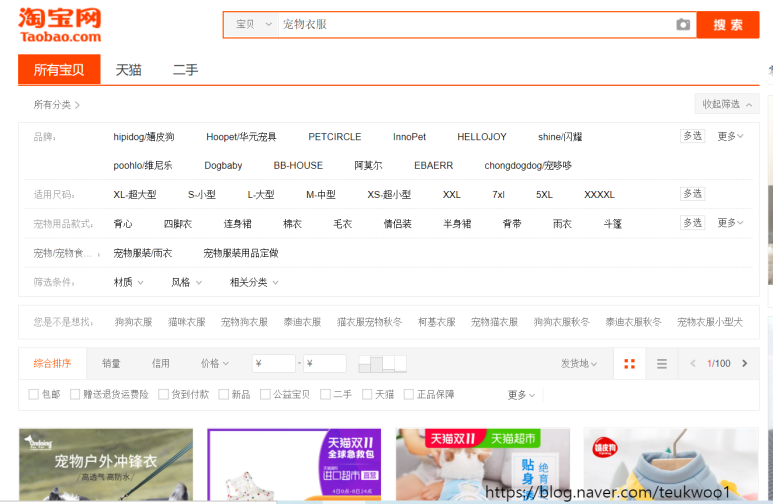The width and height of the screenshot is (773, 504).
Task: Click the orange 搜索 search button
Action: [728, 25]
